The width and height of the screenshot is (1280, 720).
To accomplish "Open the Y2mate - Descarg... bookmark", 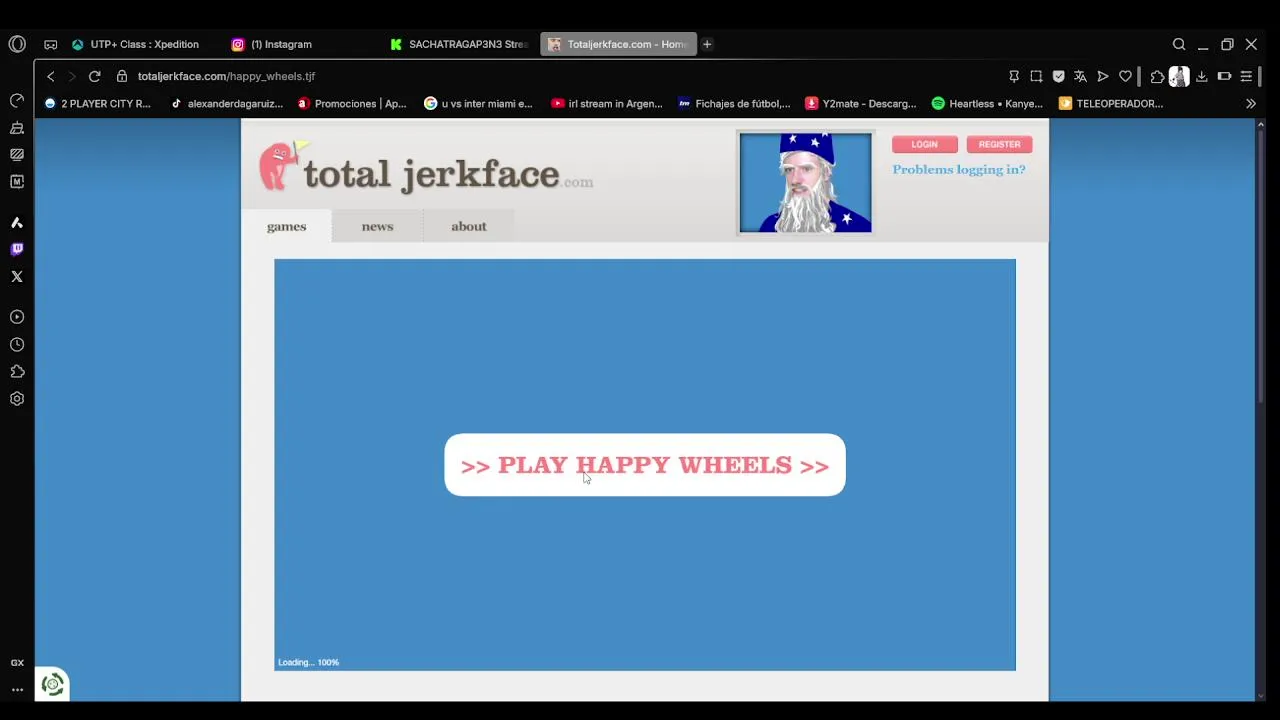I will (861, 103).
